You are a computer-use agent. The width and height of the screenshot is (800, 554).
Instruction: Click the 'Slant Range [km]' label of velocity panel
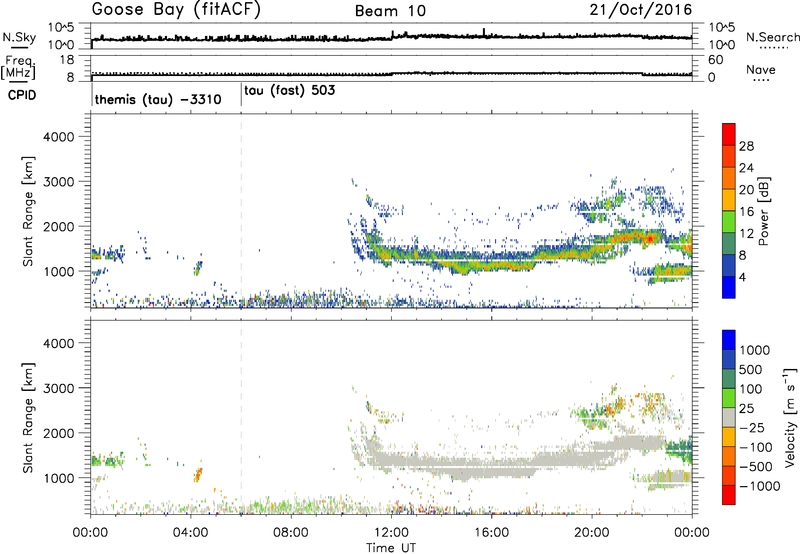pos(28,417)
